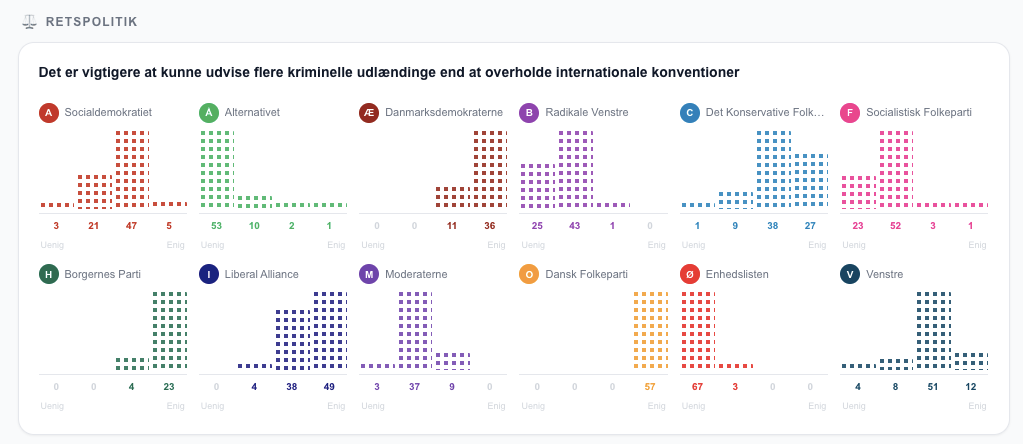Click the RETSPOLITIK section heading
The width and height of the screenshot is (1023, 444).
tap(91, 22)
